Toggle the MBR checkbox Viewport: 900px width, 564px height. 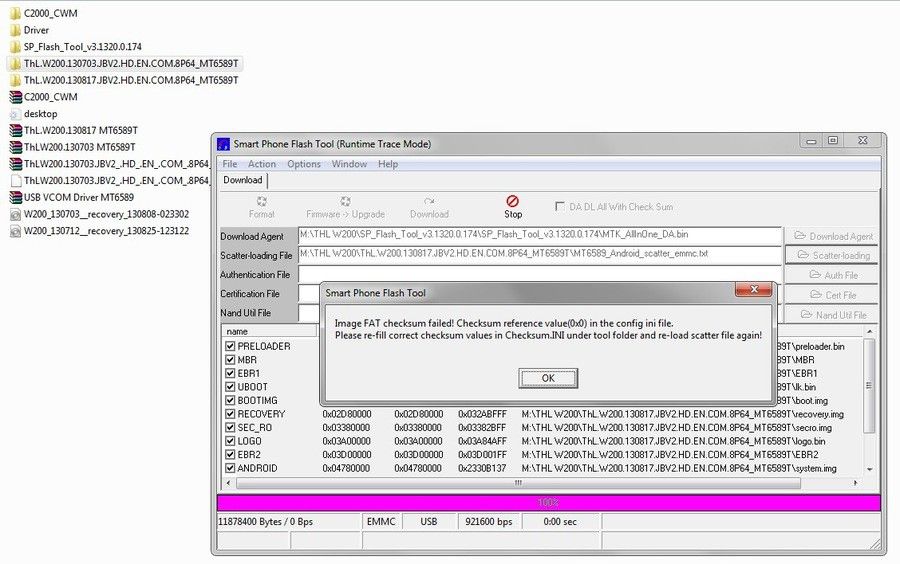point(230,360)
